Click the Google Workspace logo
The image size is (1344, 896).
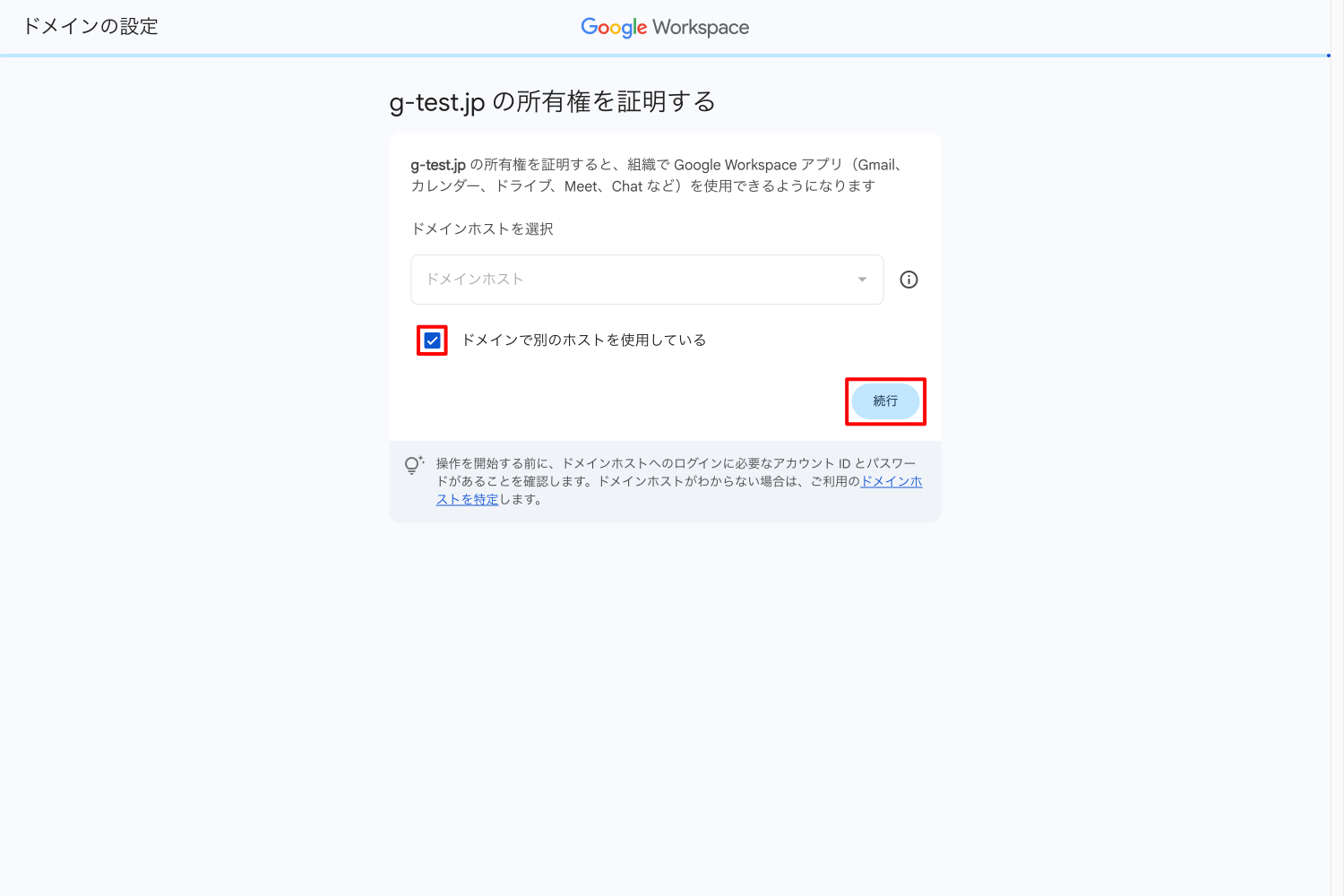click(665, 27)
